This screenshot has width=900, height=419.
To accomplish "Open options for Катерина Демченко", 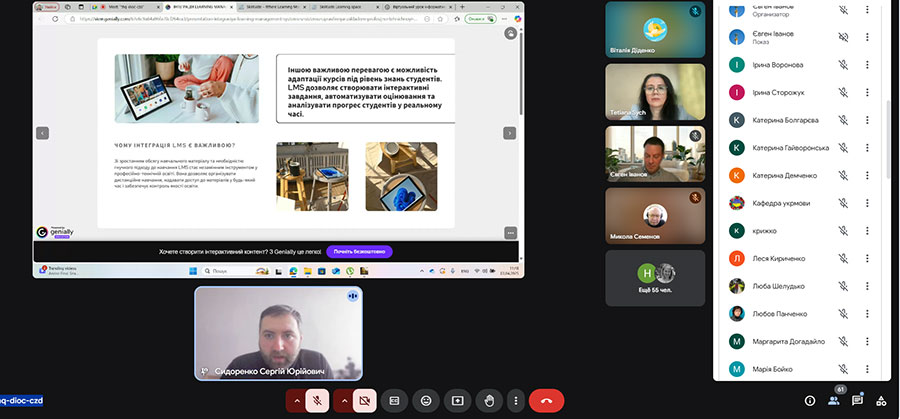I will (867, 175).
